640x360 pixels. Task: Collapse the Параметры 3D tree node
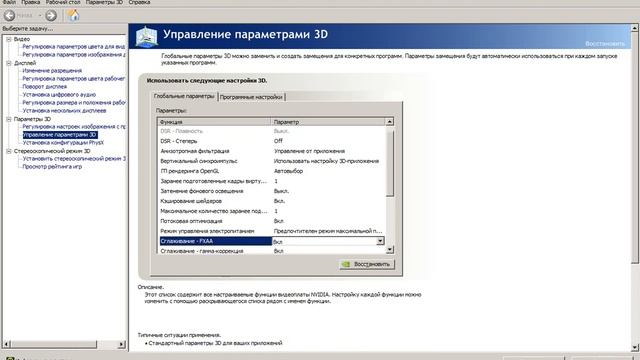pyautogui.click(x=9, y=119)
